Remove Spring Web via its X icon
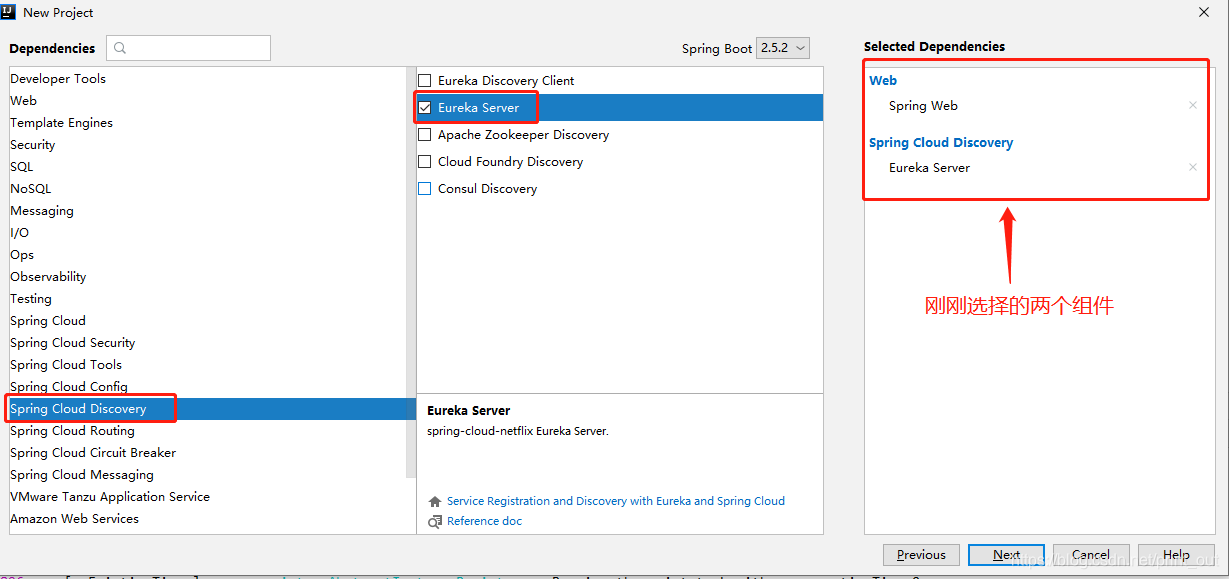The width and height of the screenshot is (1229, 579). point(1192,105)
